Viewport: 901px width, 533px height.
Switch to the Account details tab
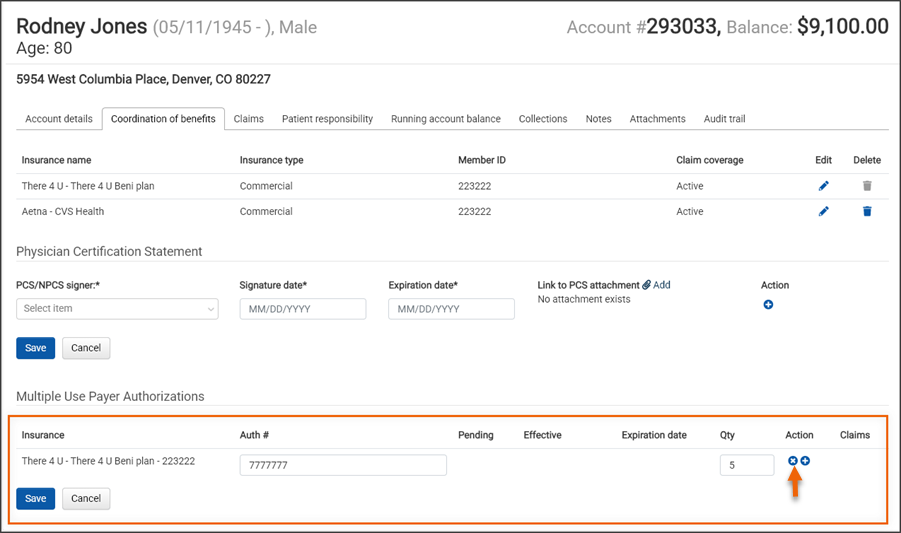point(59,119)
